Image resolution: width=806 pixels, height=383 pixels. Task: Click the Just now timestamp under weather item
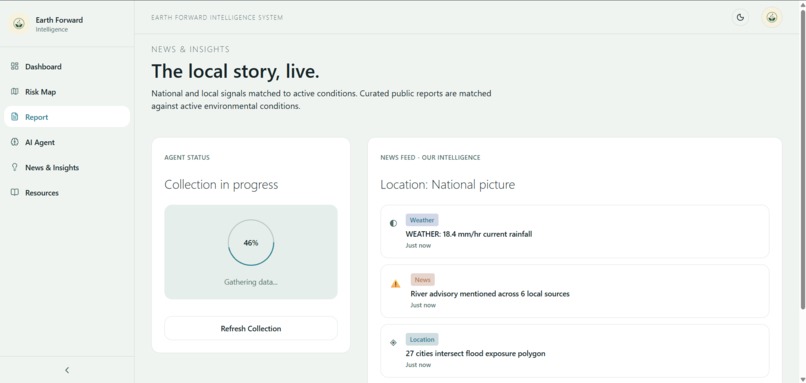coord(418,245)
